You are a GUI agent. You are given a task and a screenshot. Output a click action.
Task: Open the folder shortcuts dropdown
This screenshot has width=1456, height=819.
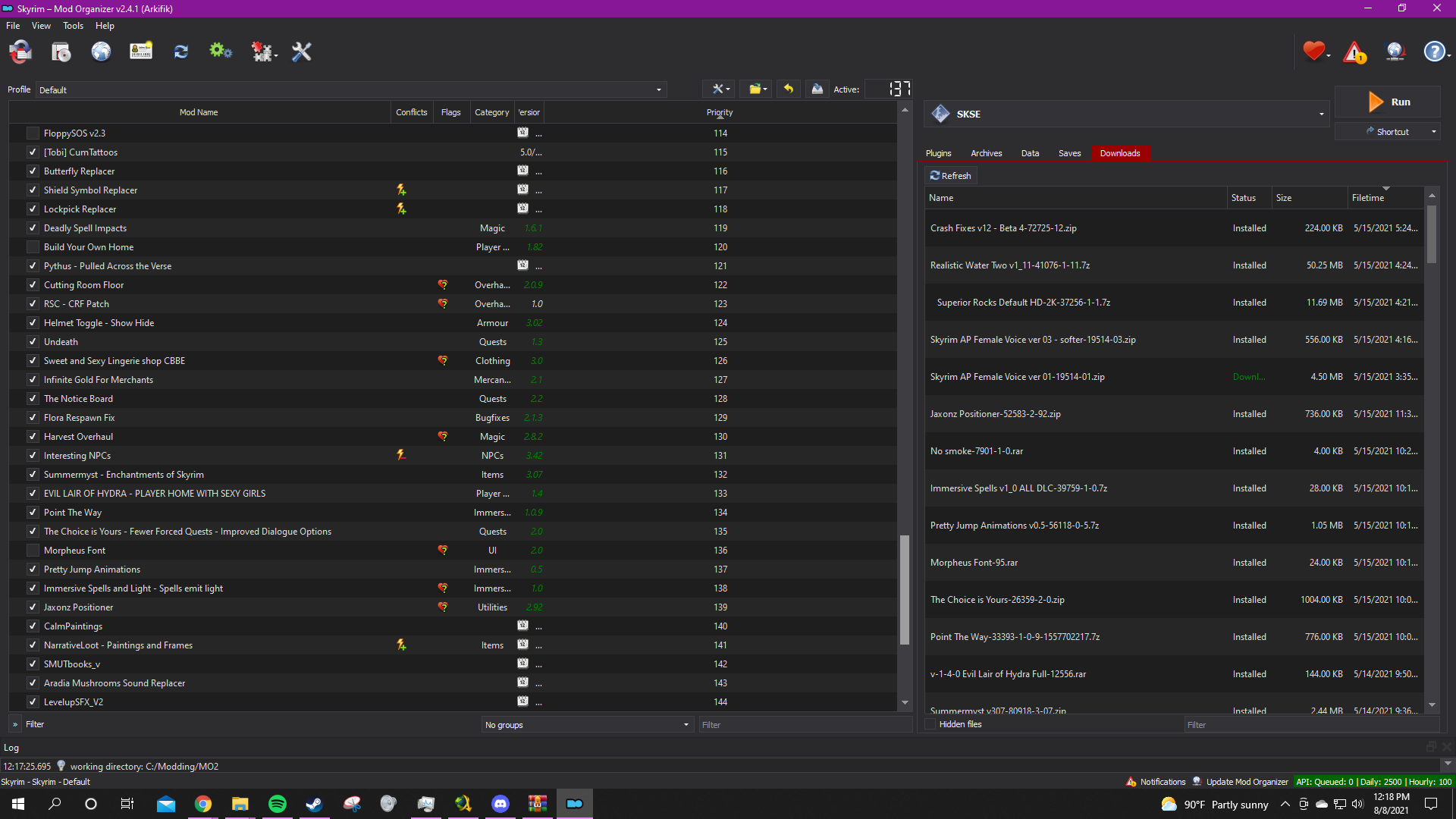tap(756, 89)
